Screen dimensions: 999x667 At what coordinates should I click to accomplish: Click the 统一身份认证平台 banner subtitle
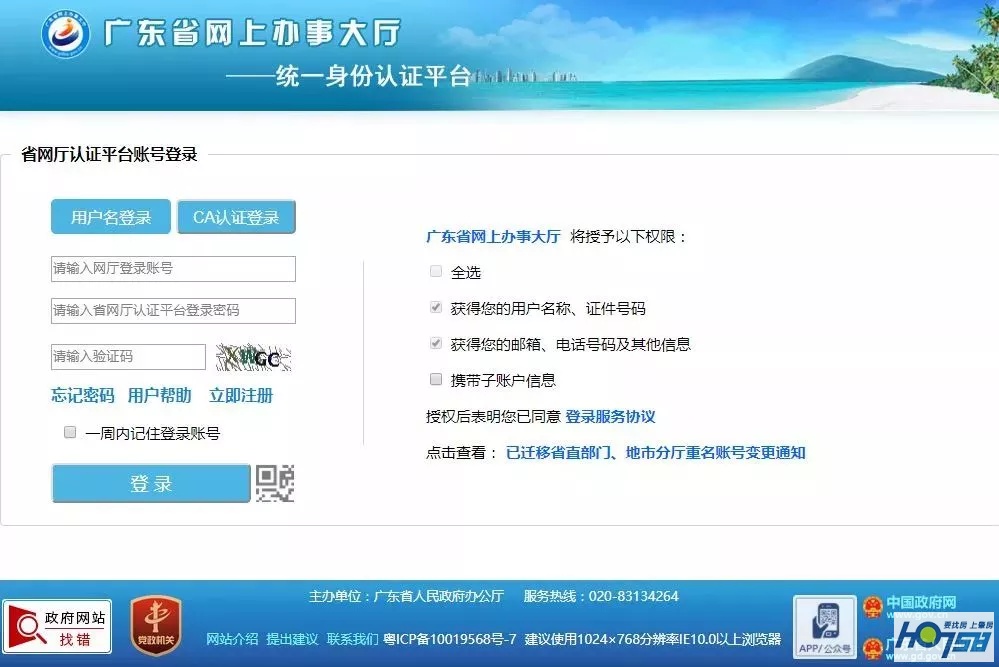tap(373, 76)
